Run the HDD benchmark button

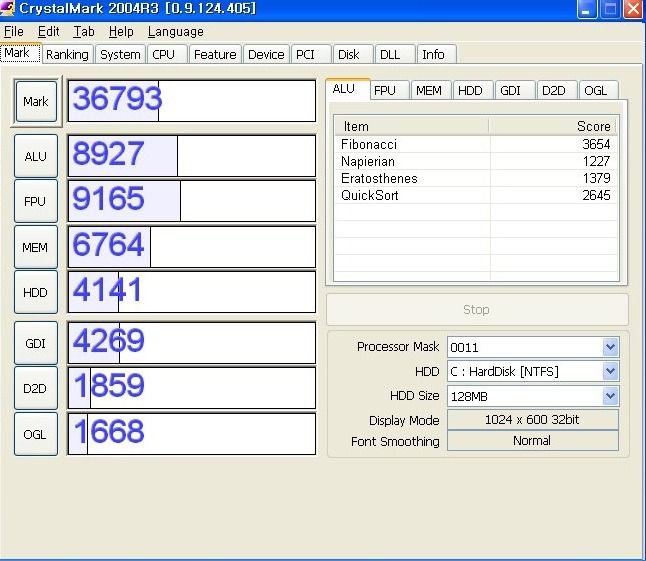36,292
